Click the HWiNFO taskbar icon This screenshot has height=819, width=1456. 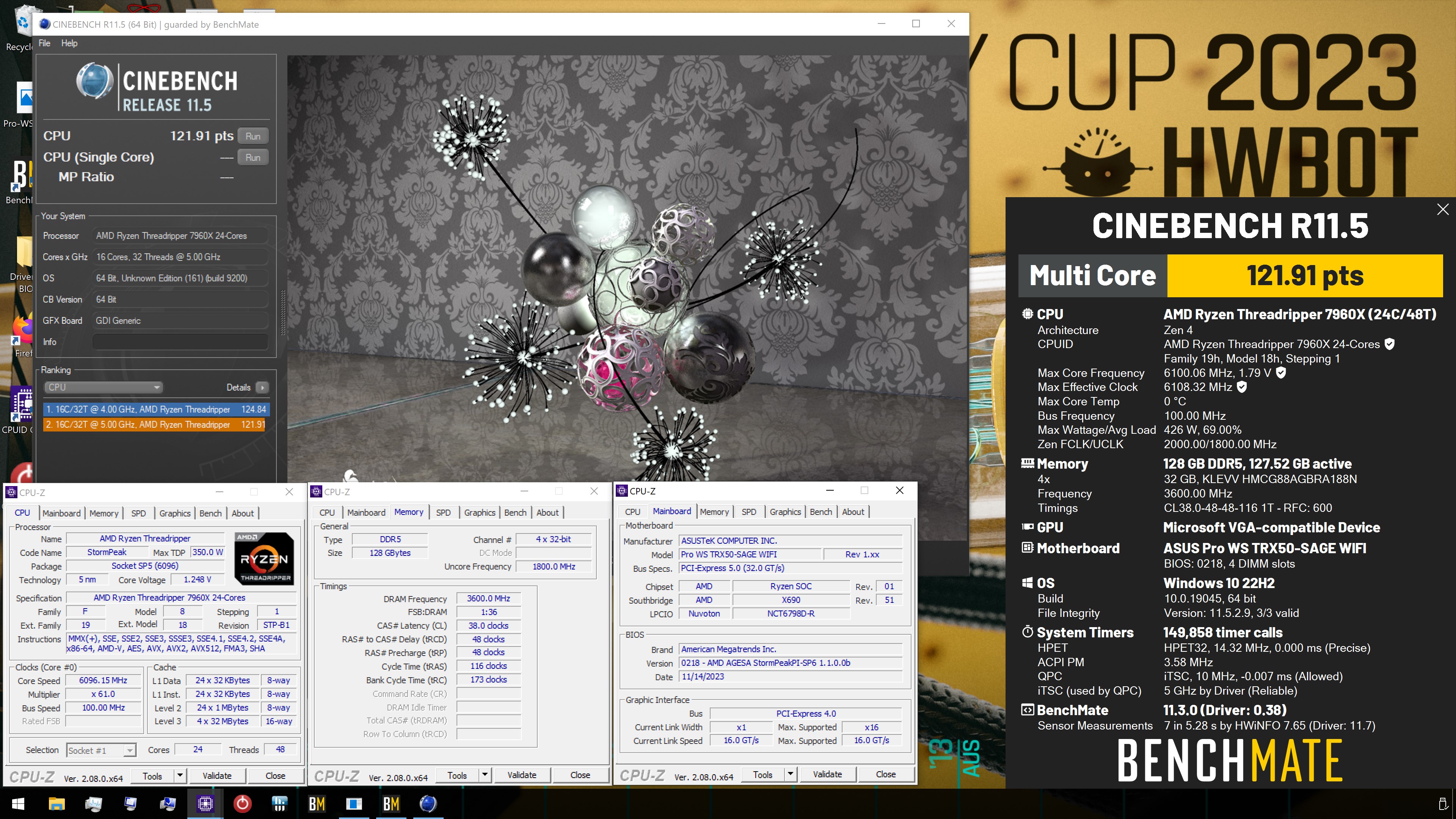[x=280, y=803]
